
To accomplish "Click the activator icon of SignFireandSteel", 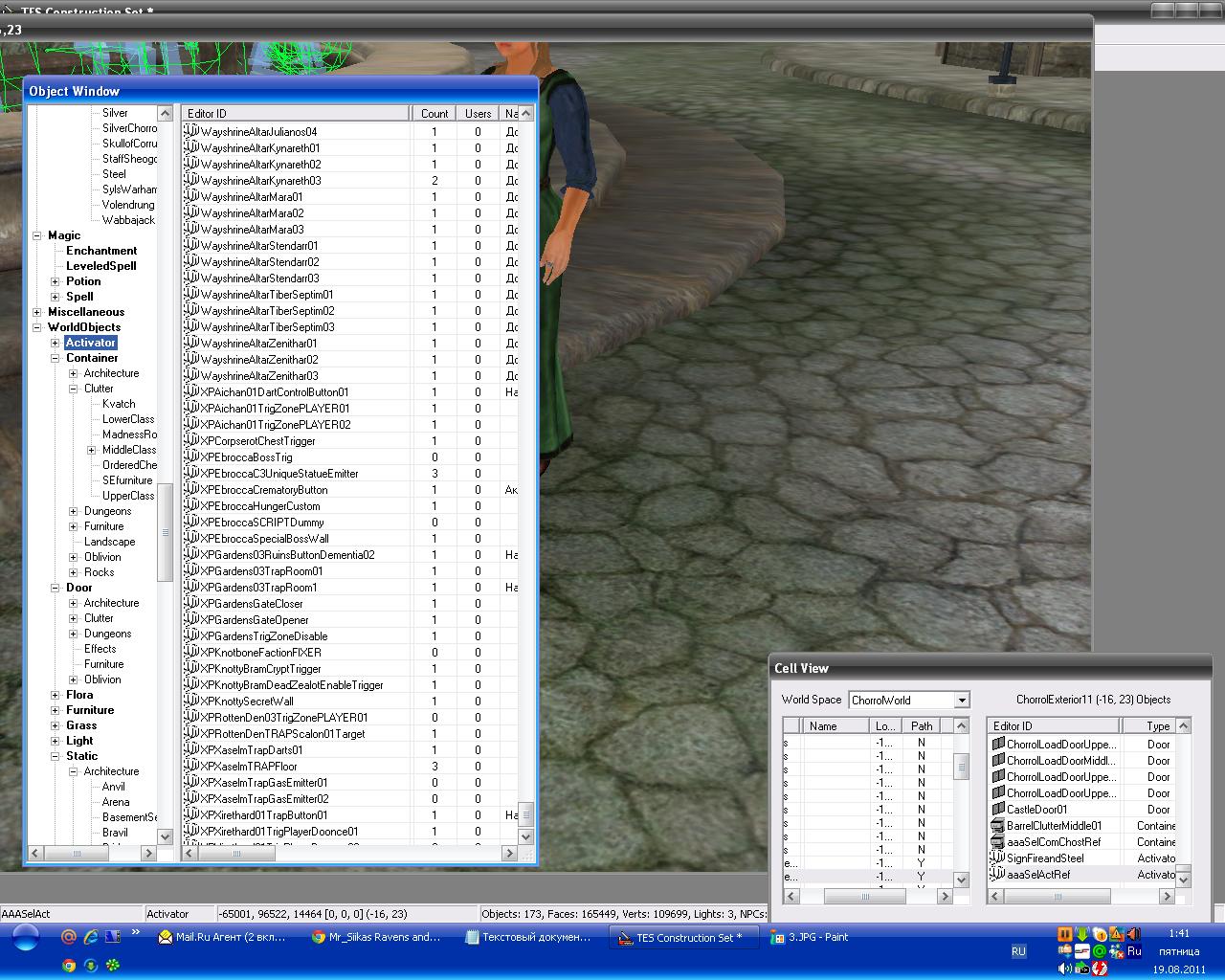I will tap(998, 858).
